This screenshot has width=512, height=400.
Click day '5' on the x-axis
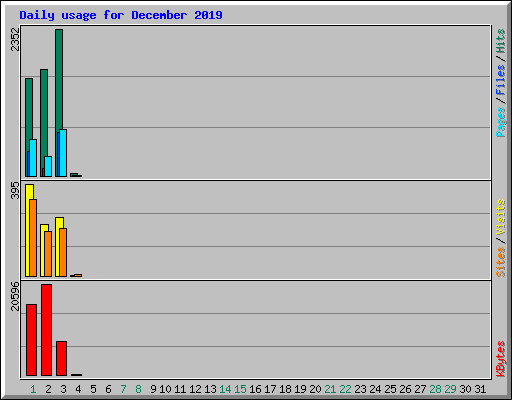pos(93,389)
